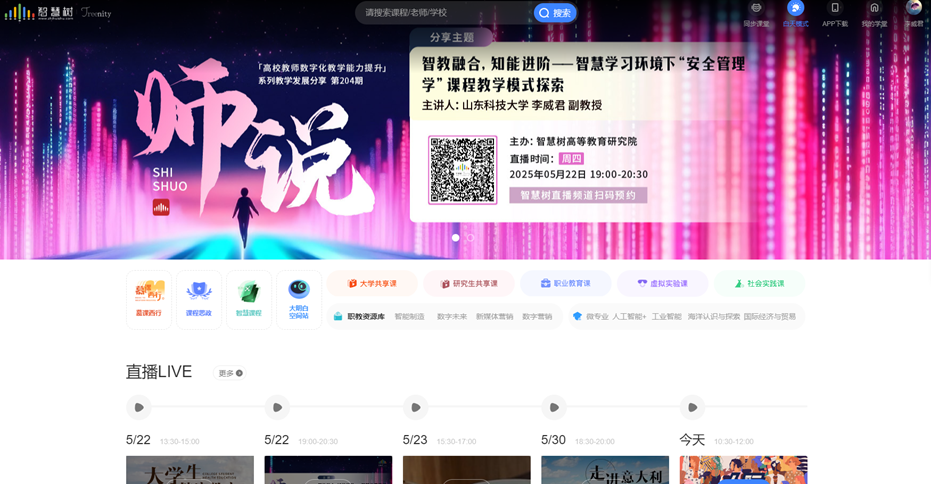Open the 课程思政 tile
Image resolution: width=931 pixels, height=484 pixels.
click(x=199, y=299)
